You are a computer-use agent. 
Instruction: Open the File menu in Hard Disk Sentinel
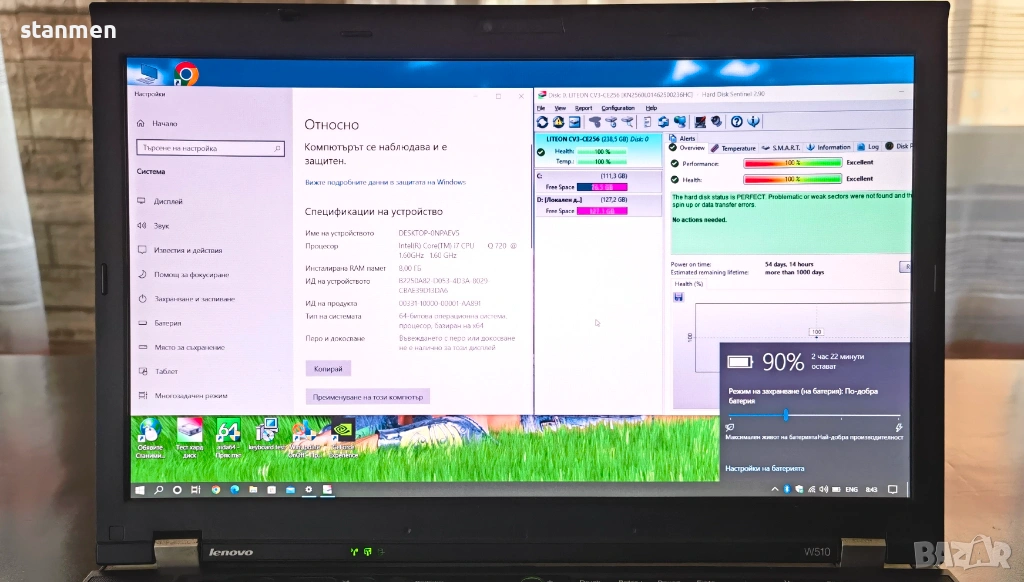point(541,108)
